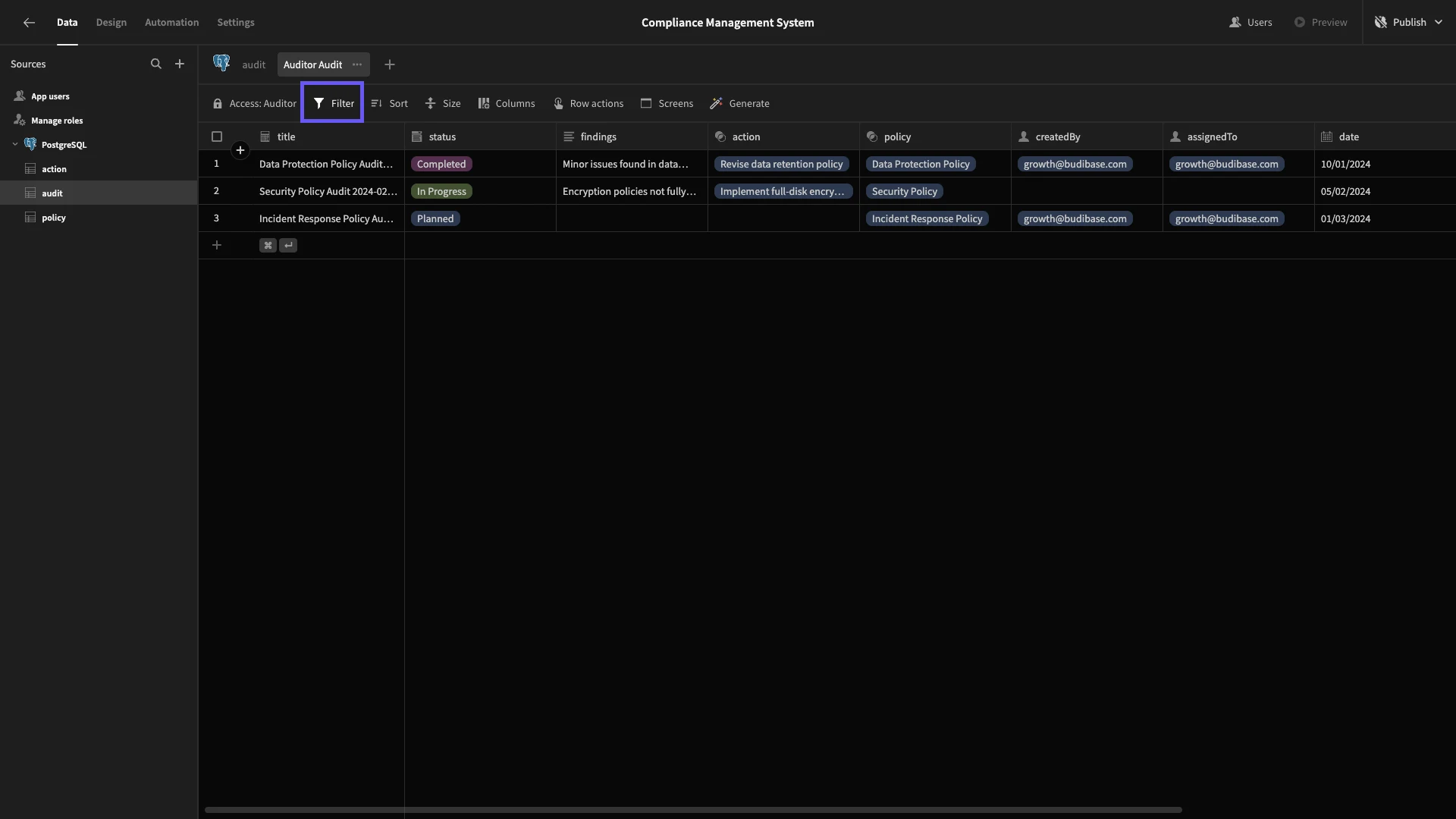Screen dimensions: 1456x819
Task: Open the Users panel
Action: (x=1250, y=23)
